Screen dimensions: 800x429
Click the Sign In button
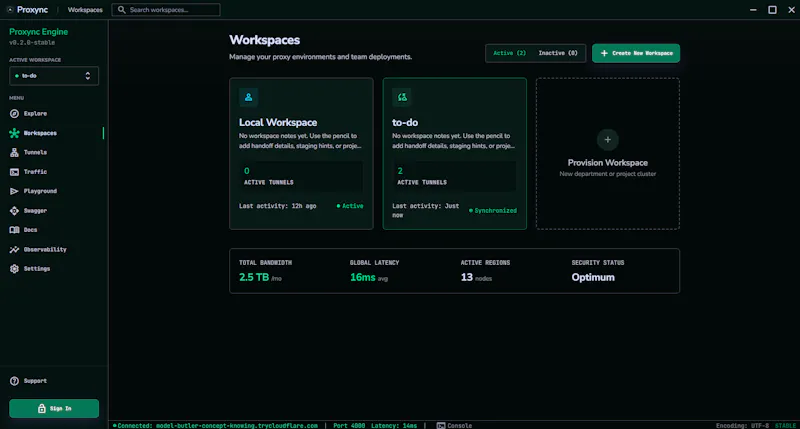[x=54, y=409]
